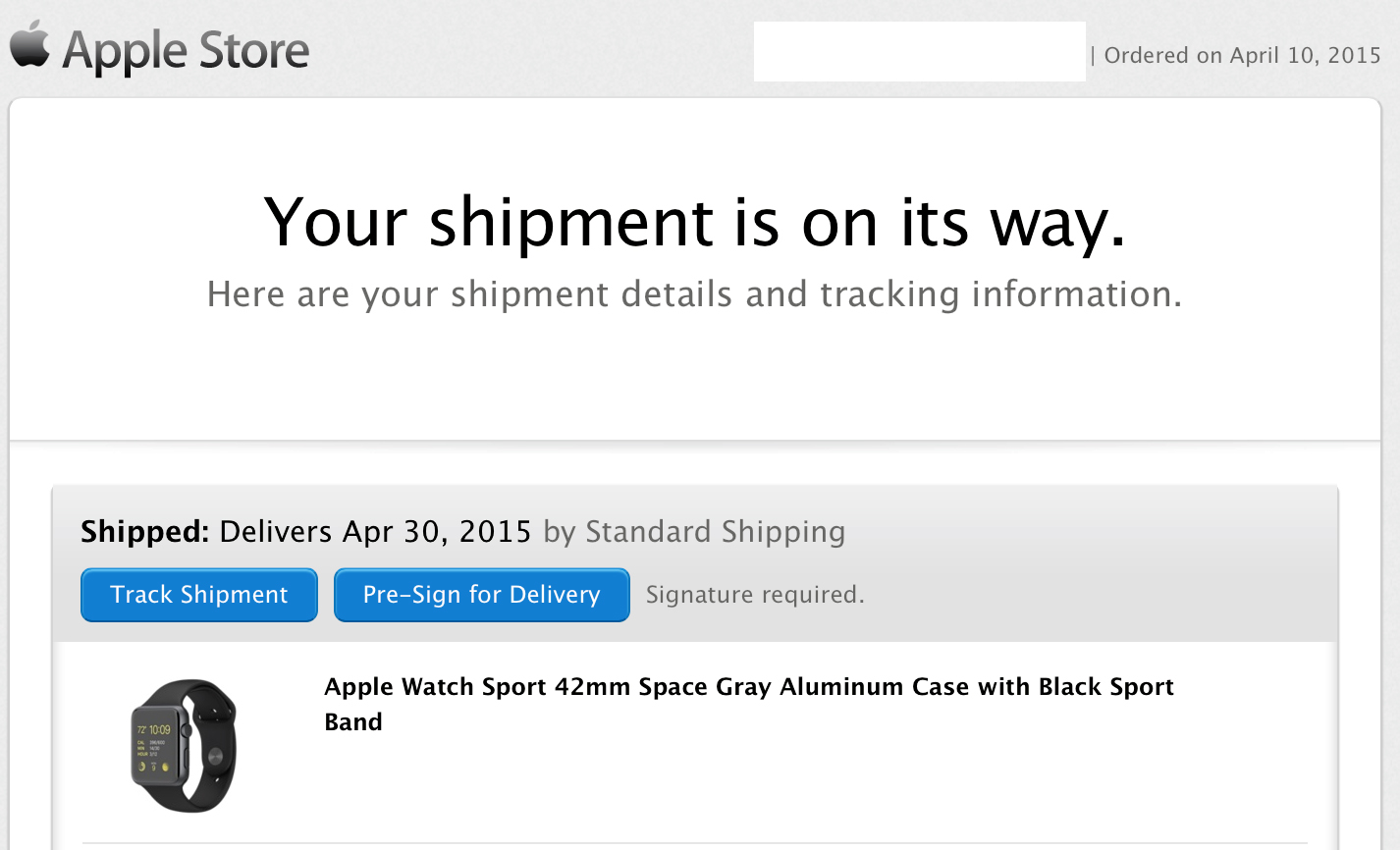Click the separator before Ordered on
The height and width of the screenshot is (850, 1400).
pyautogui.click(x=1093, y=56)
